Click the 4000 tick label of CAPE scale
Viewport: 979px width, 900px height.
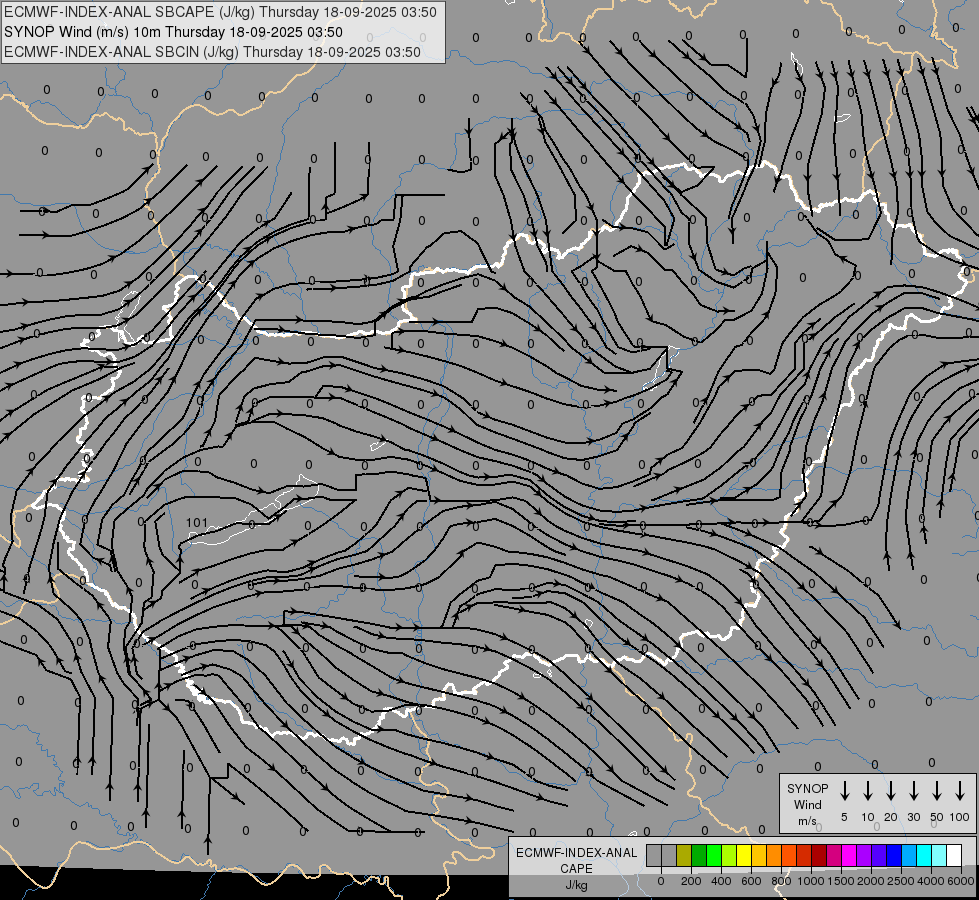pyautogui.click(x=931, y=881)
